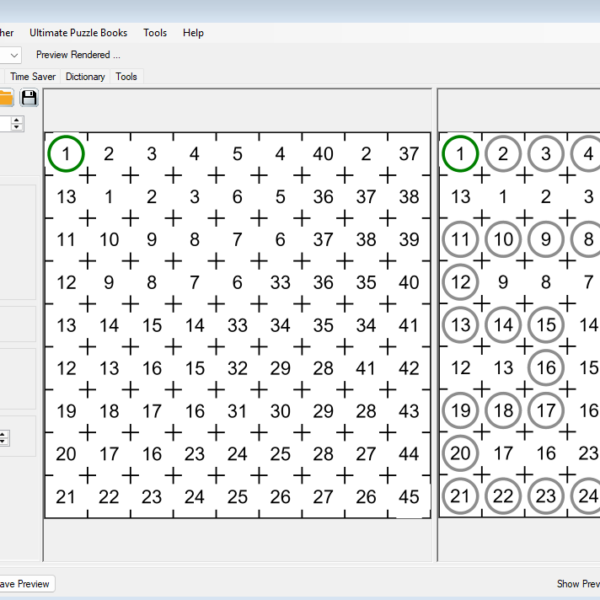This screenshot has height=600, width=600.
Task: Click the green-circled 1 in the right solution grid
Action: tap(460, 154)
